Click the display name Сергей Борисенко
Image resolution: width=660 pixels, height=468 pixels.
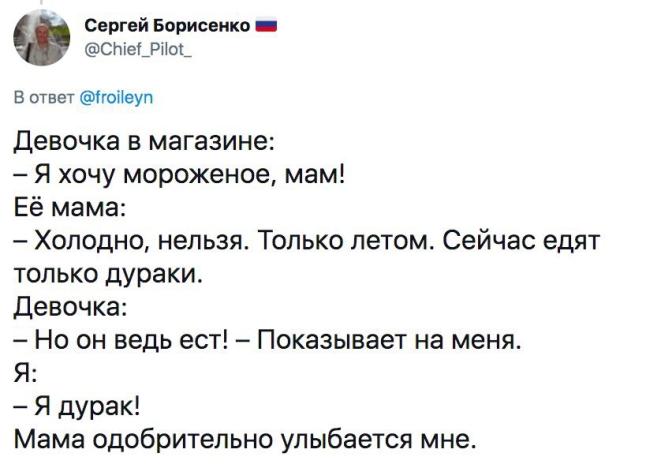167,26
